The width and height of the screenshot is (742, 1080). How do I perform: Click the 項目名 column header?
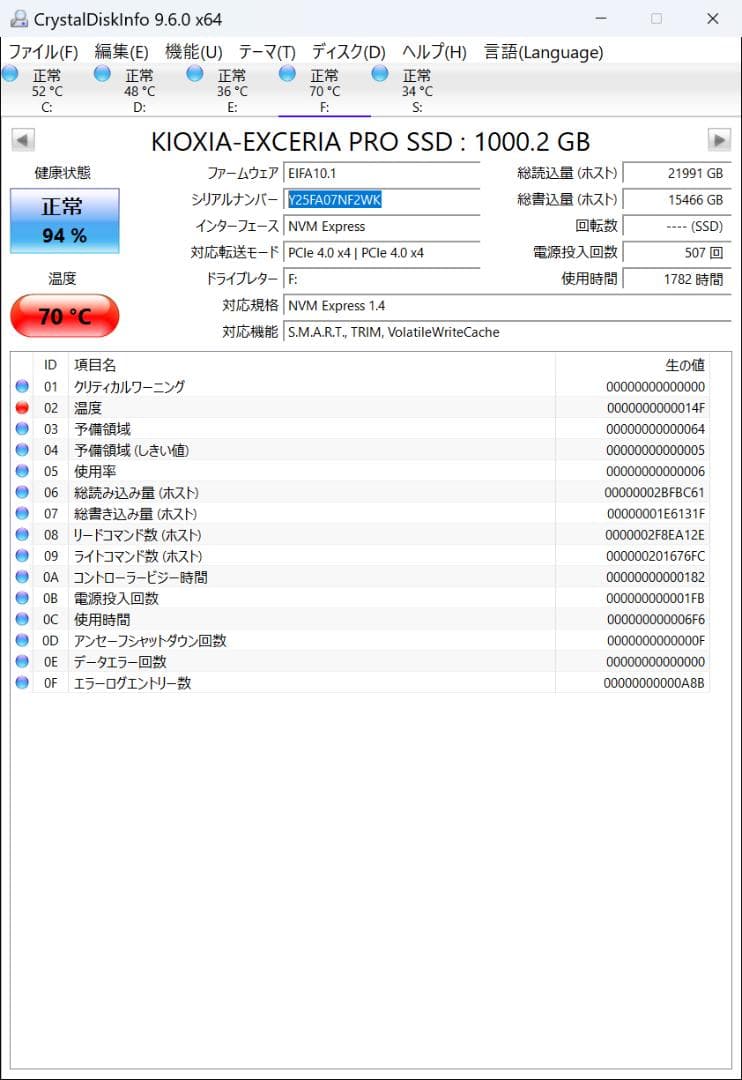tap(311, 364)
